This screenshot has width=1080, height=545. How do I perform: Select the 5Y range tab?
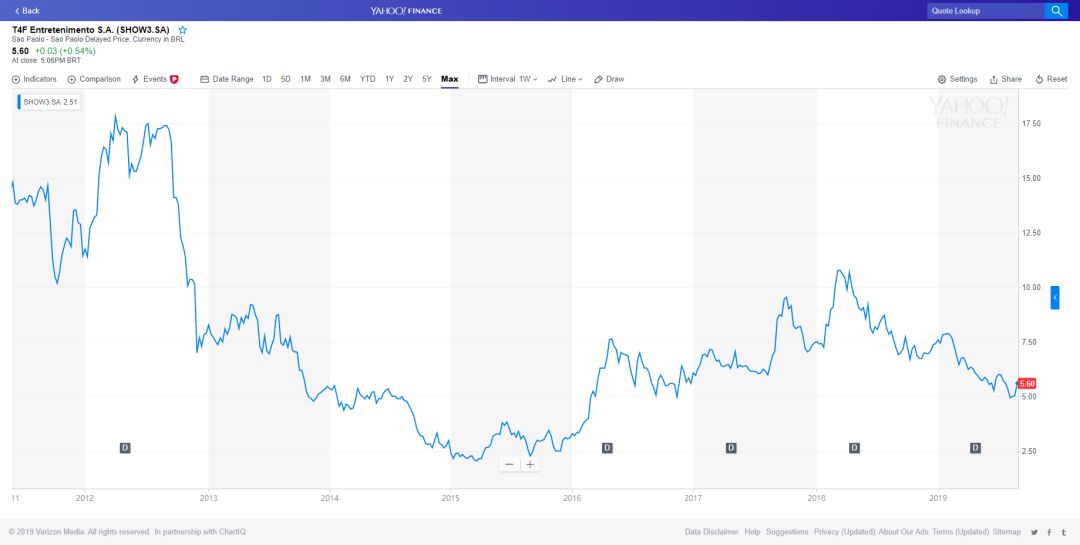[427, 79]
